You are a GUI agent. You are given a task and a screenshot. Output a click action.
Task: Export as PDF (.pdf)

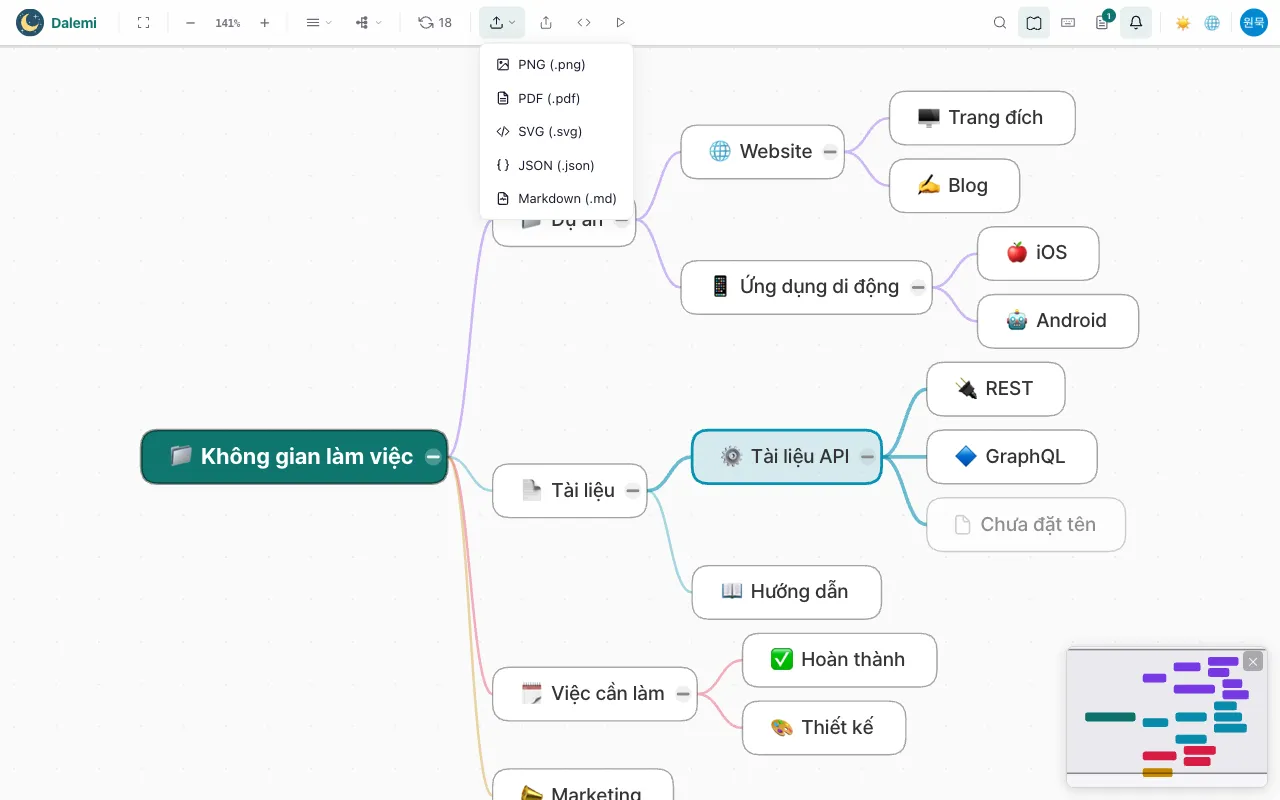(x=556, y=98)
